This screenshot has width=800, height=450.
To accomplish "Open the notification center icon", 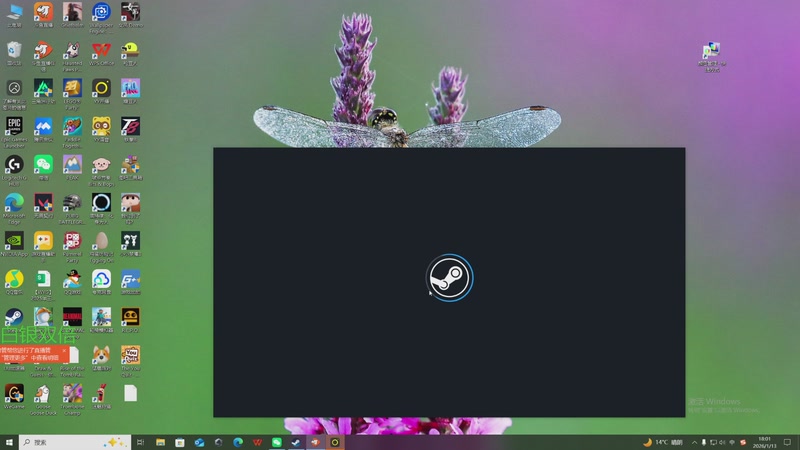I will [x=787, y=442].
